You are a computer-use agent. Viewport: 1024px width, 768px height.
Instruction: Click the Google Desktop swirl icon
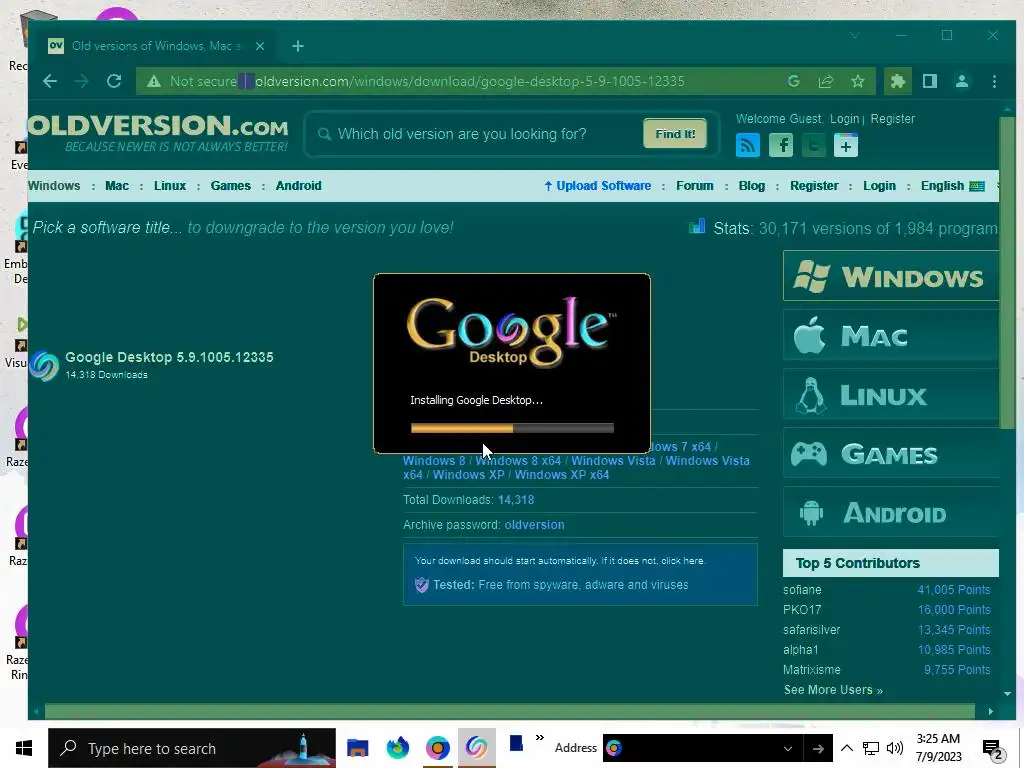pos(44,366)
